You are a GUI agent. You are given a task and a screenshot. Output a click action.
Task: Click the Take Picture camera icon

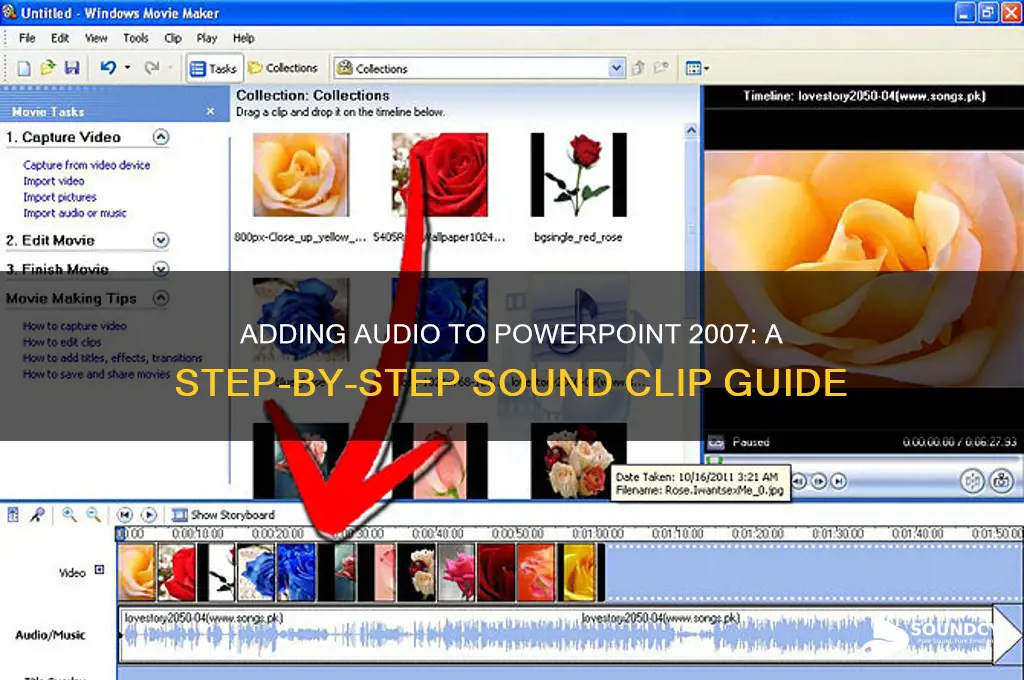[1001, 481]
